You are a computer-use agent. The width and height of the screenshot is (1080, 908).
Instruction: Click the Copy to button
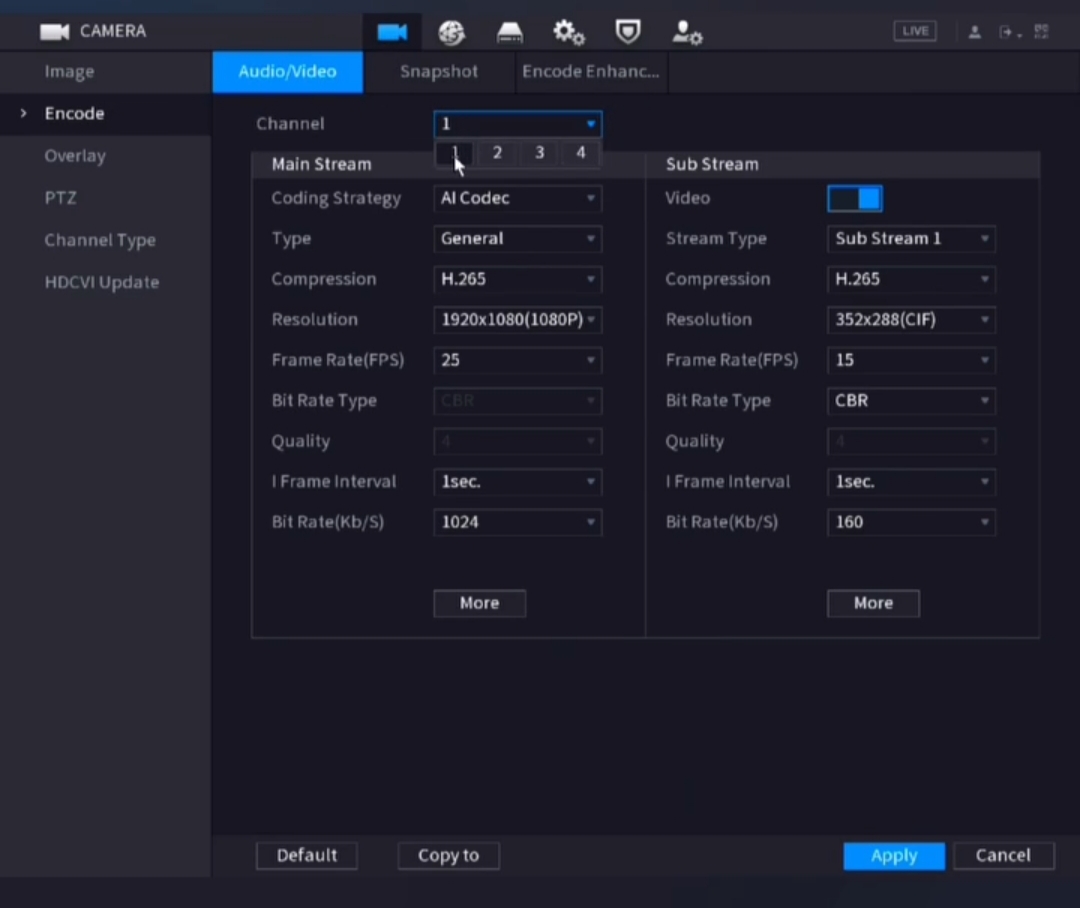[x=448, y=856]
